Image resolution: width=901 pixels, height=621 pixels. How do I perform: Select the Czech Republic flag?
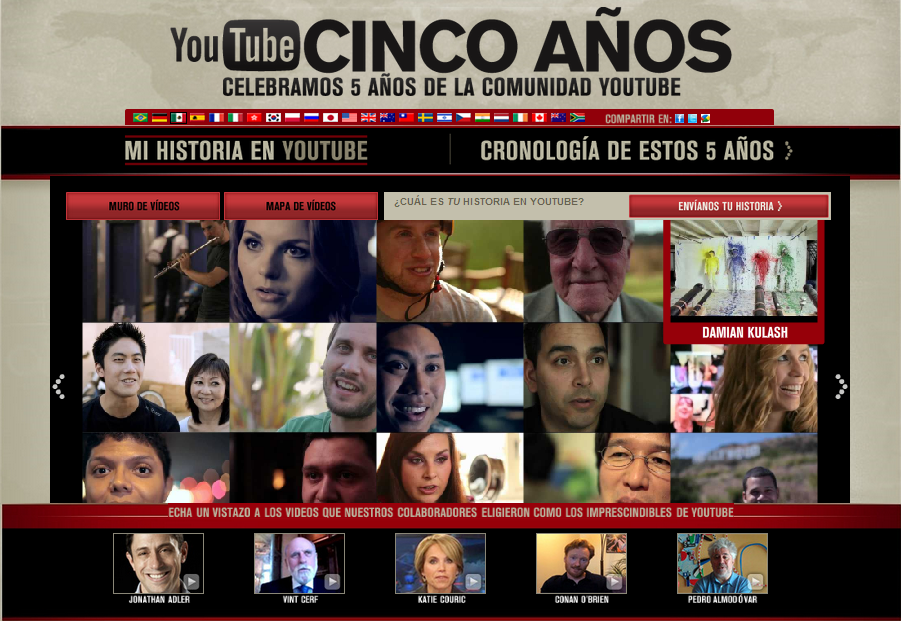463,118
